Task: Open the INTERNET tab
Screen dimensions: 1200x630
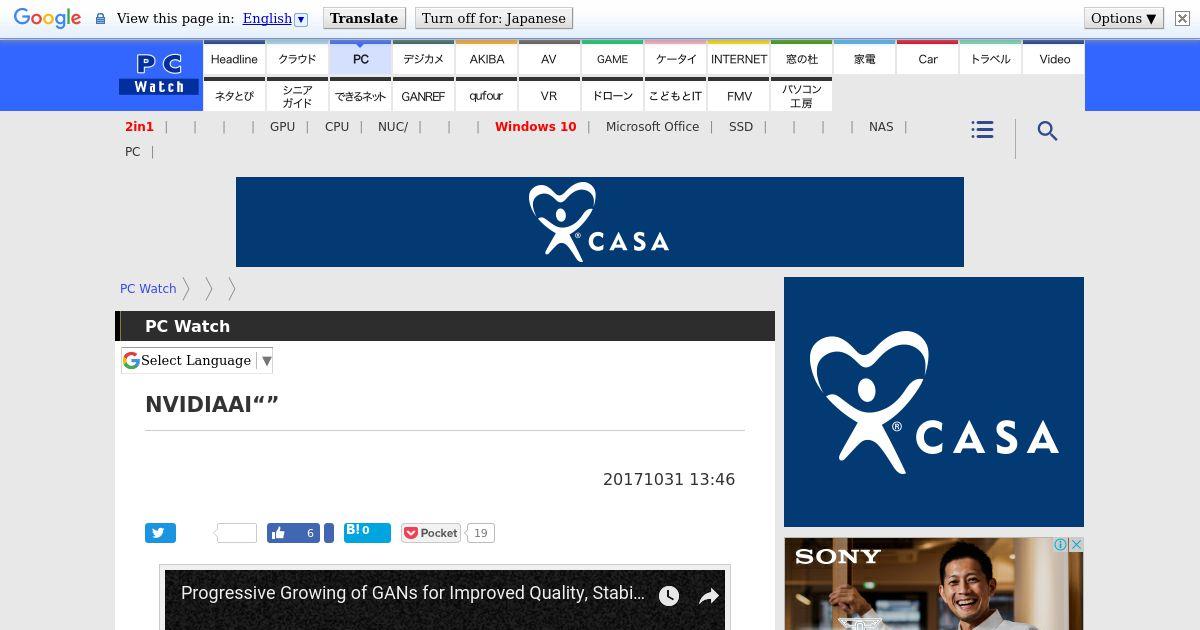Action: pos(739,58)
